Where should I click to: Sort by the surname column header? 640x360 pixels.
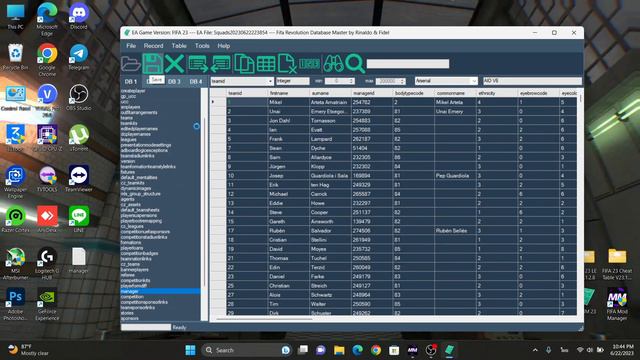(x=330, y=93)
